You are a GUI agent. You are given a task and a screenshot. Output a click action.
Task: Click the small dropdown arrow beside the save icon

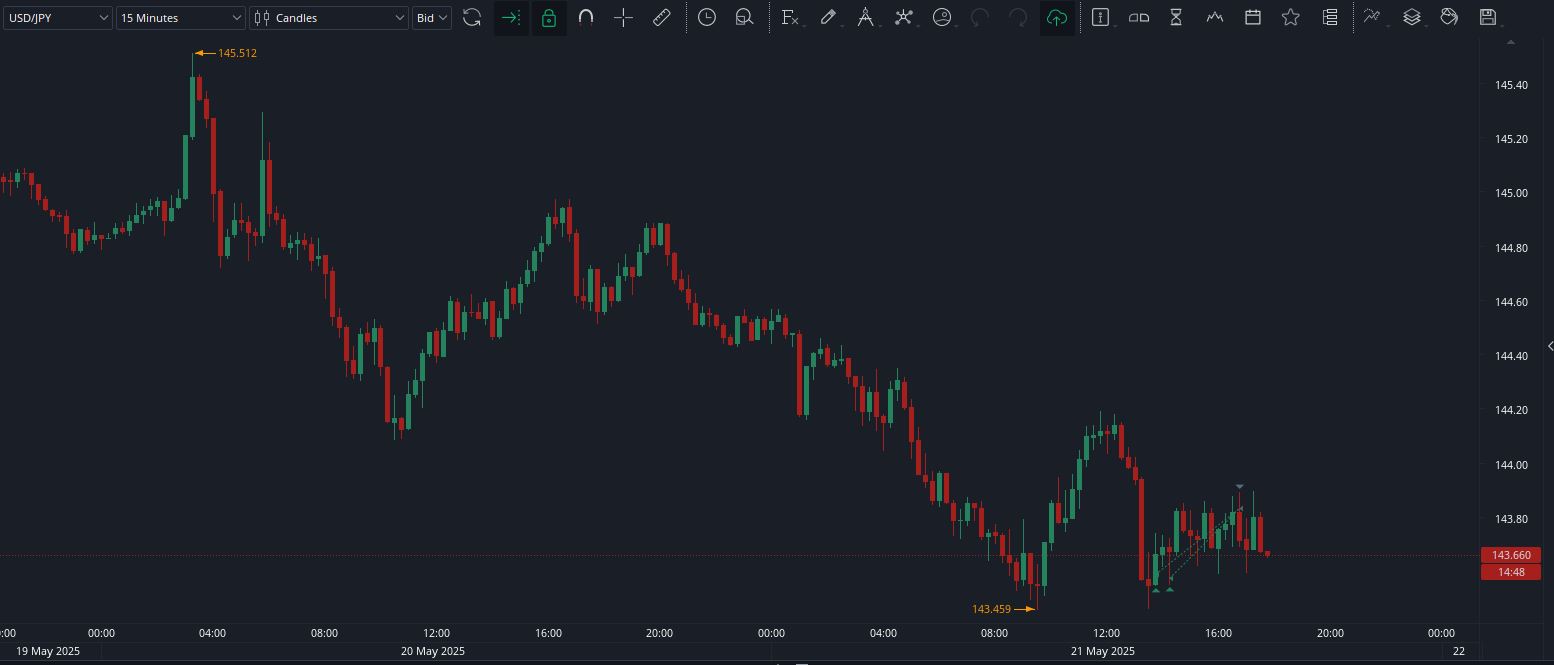coord(1501,26)
